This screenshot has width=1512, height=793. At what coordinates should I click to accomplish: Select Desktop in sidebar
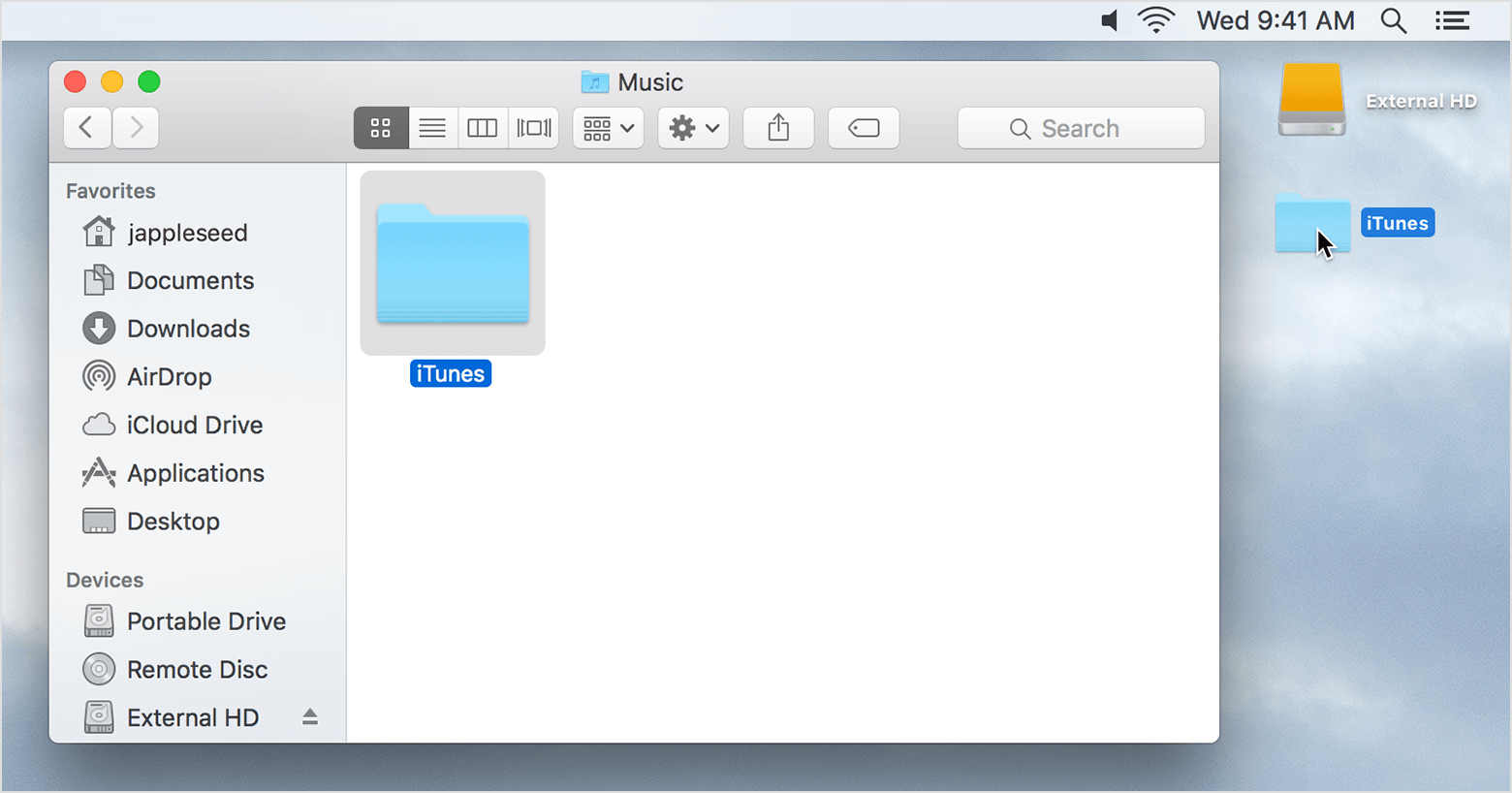coord(151,522)
